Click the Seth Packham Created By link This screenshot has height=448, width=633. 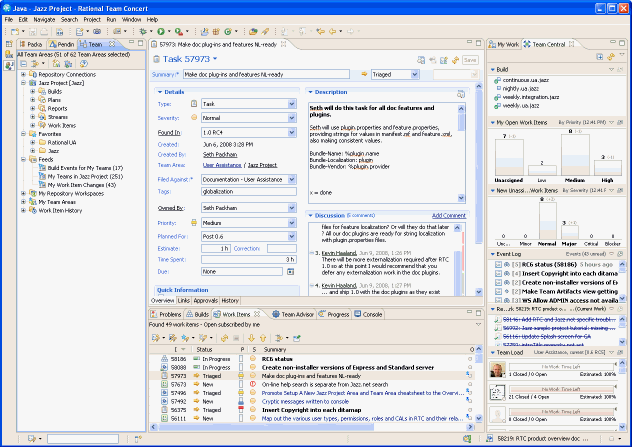tap(220, 155)
